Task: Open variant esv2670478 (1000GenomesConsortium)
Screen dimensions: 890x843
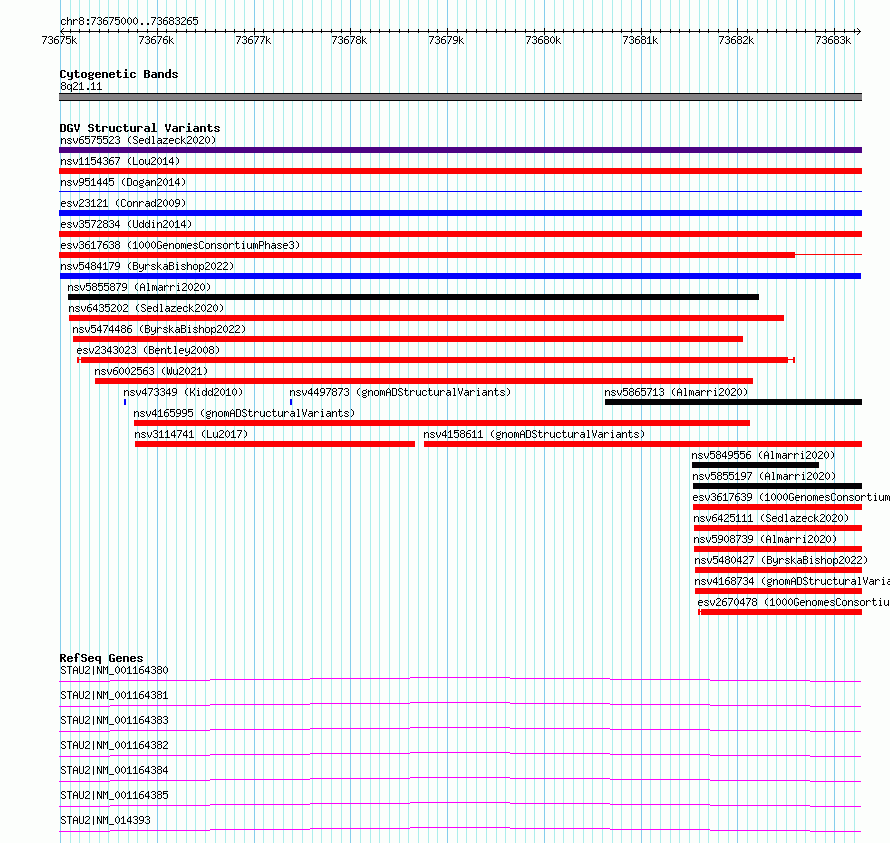Action: (794, 602)
